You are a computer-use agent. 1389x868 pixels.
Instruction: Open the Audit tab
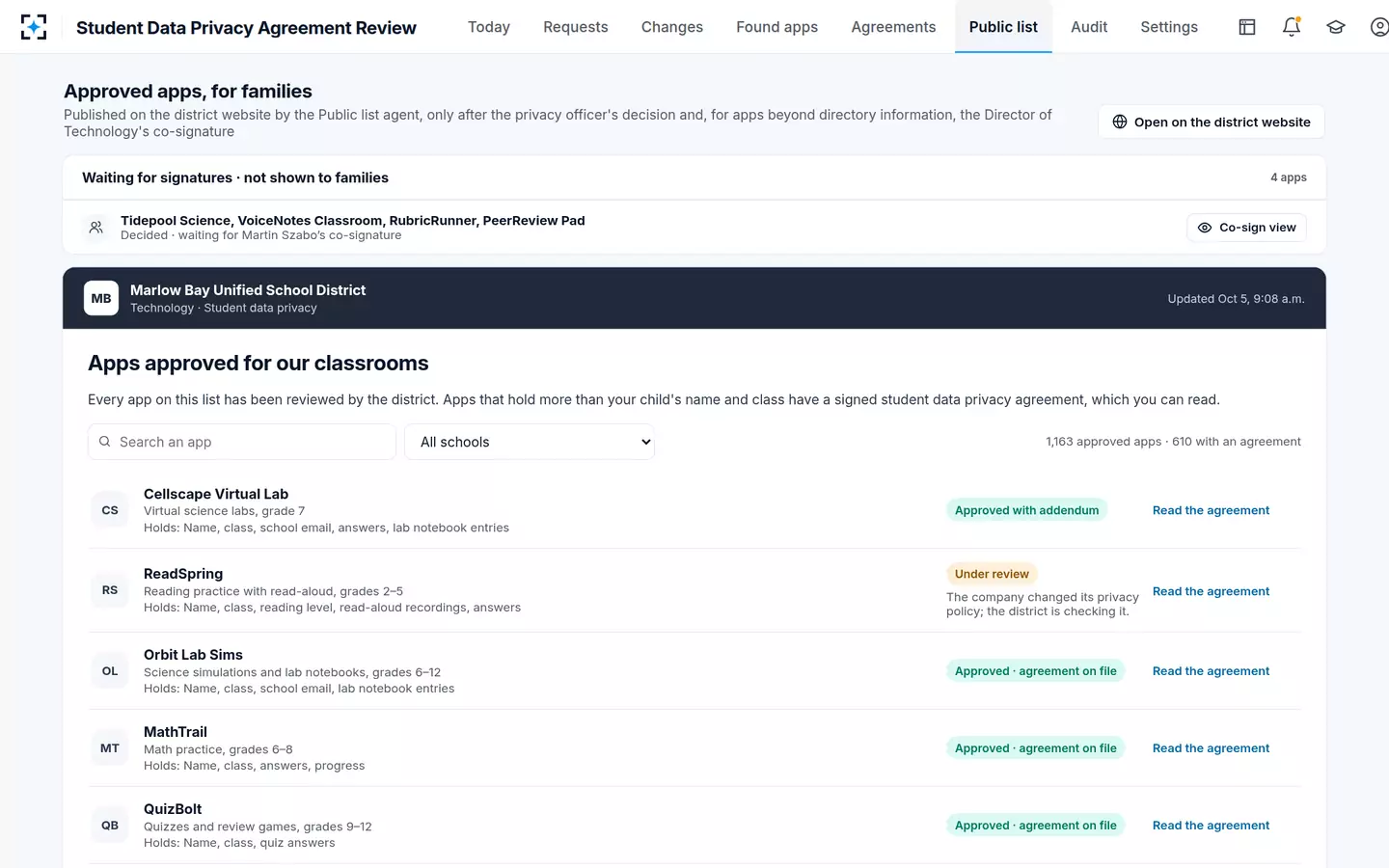[1089, 27]
